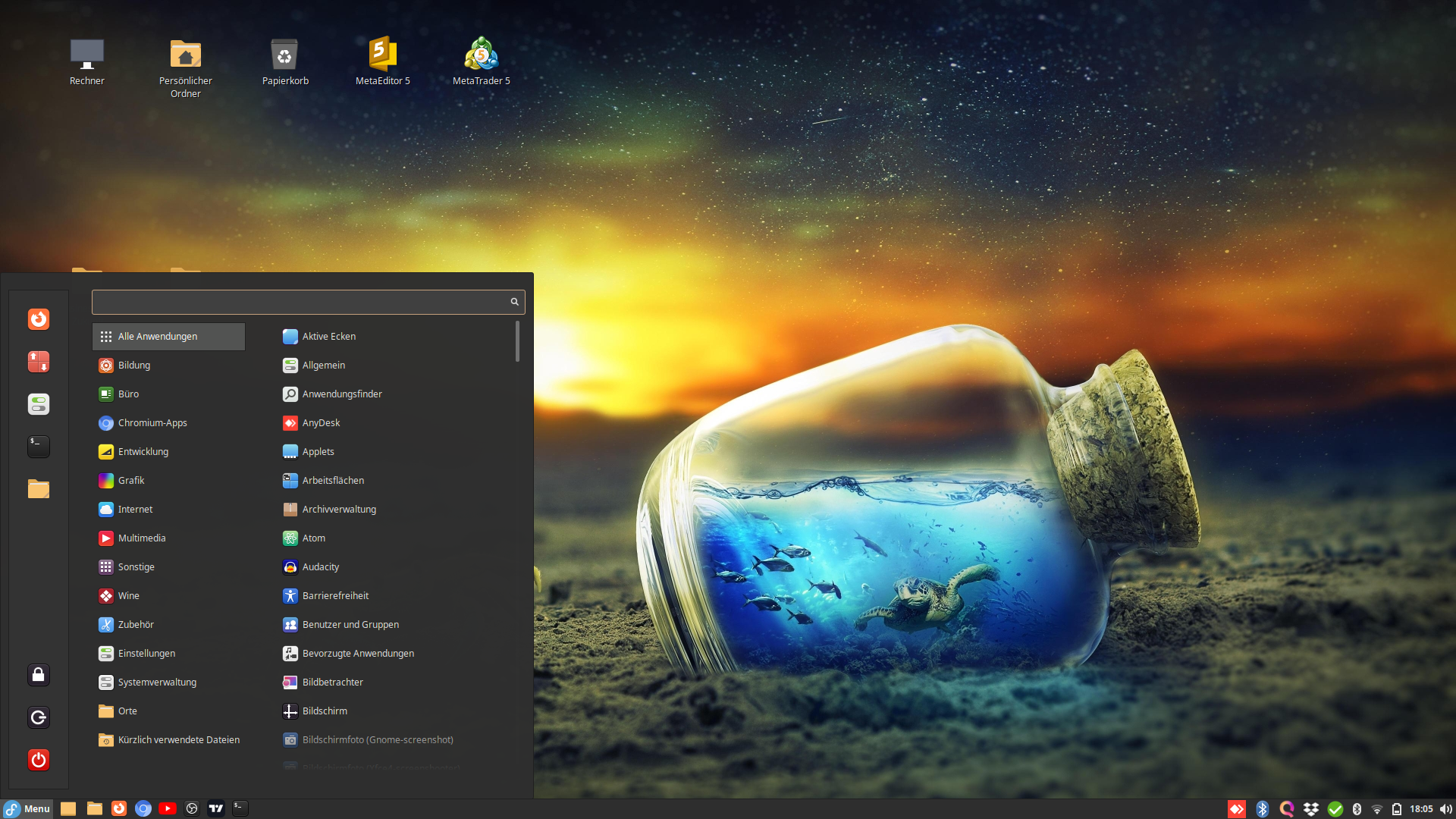Screen dimensions: 1456x819
Task: Open the Papierkorb desktop icon
Action: click(285, 61)
